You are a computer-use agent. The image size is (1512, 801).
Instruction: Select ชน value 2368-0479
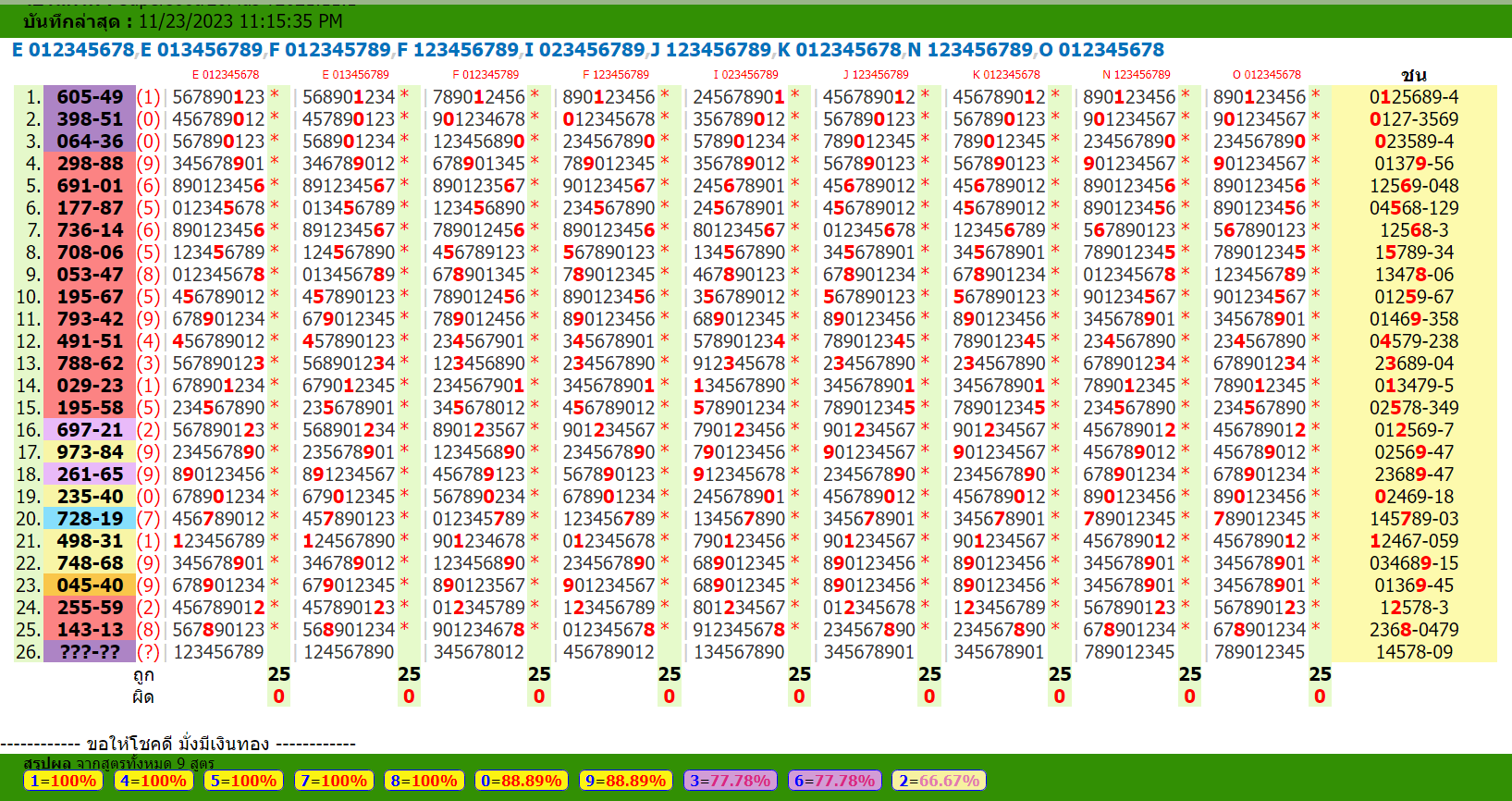(1414, 630)
